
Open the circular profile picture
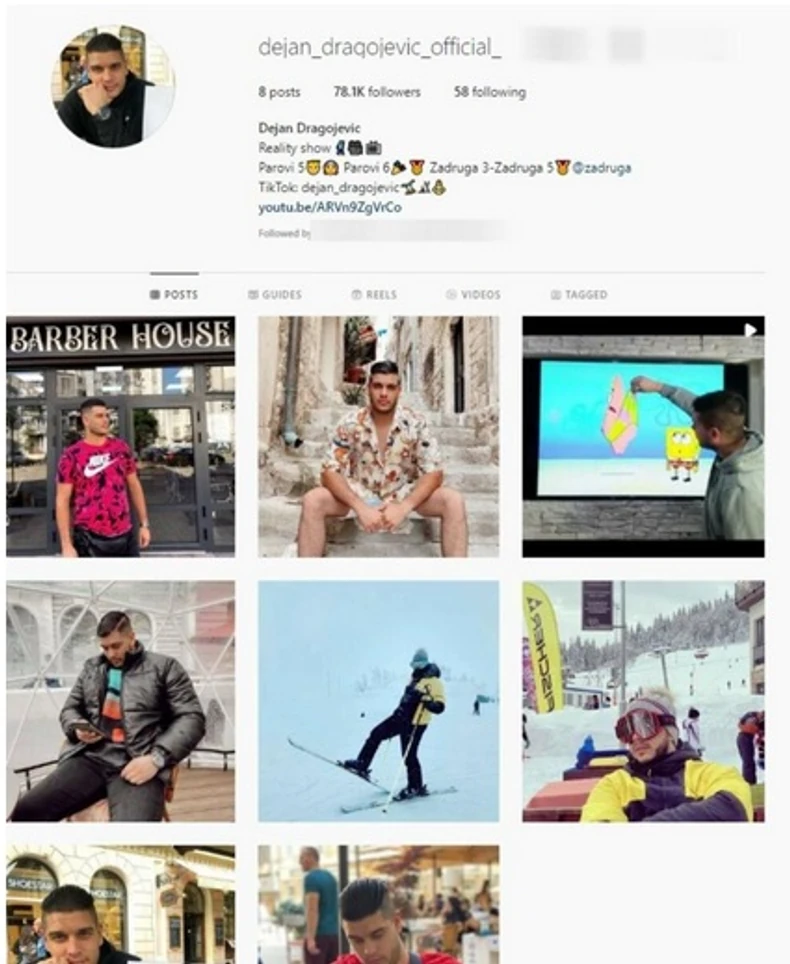pos(113,85)
